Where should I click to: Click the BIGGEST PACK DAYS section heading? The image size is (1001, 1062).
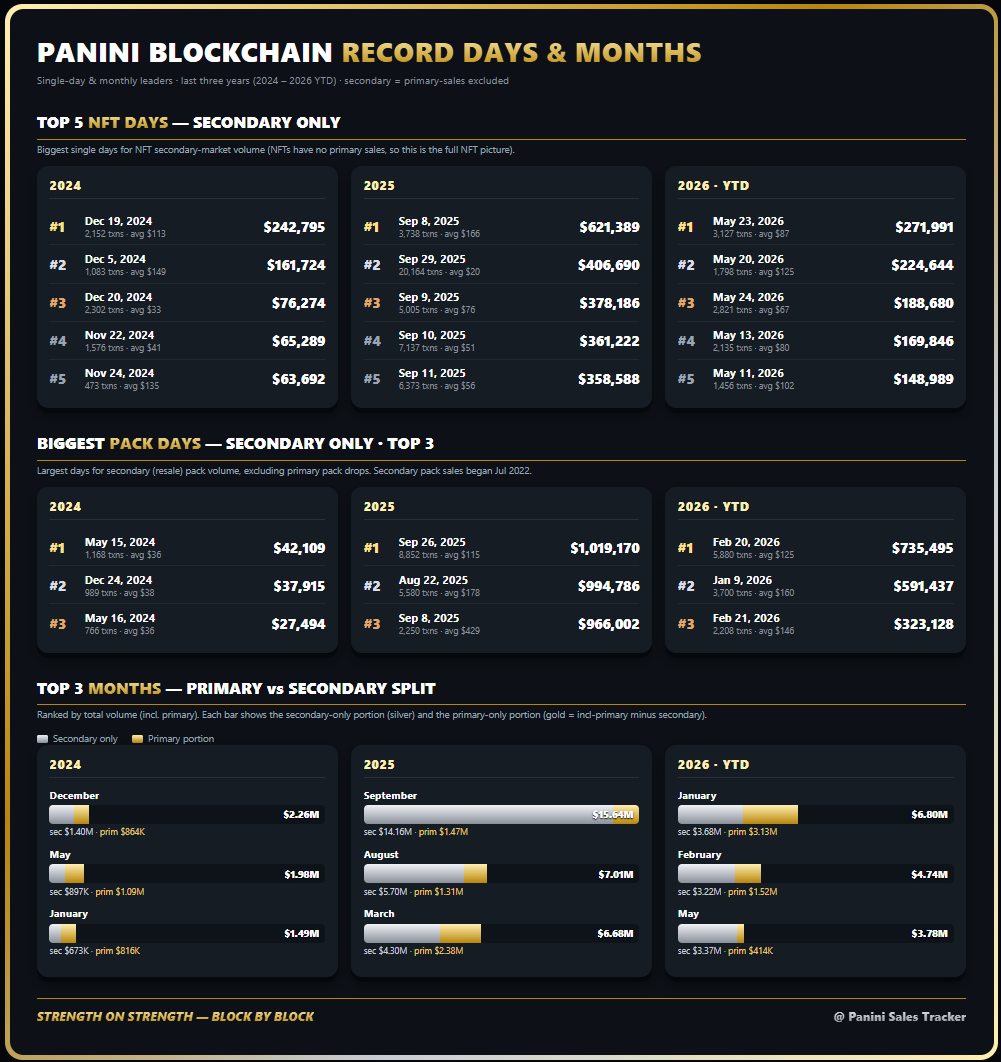236,444
